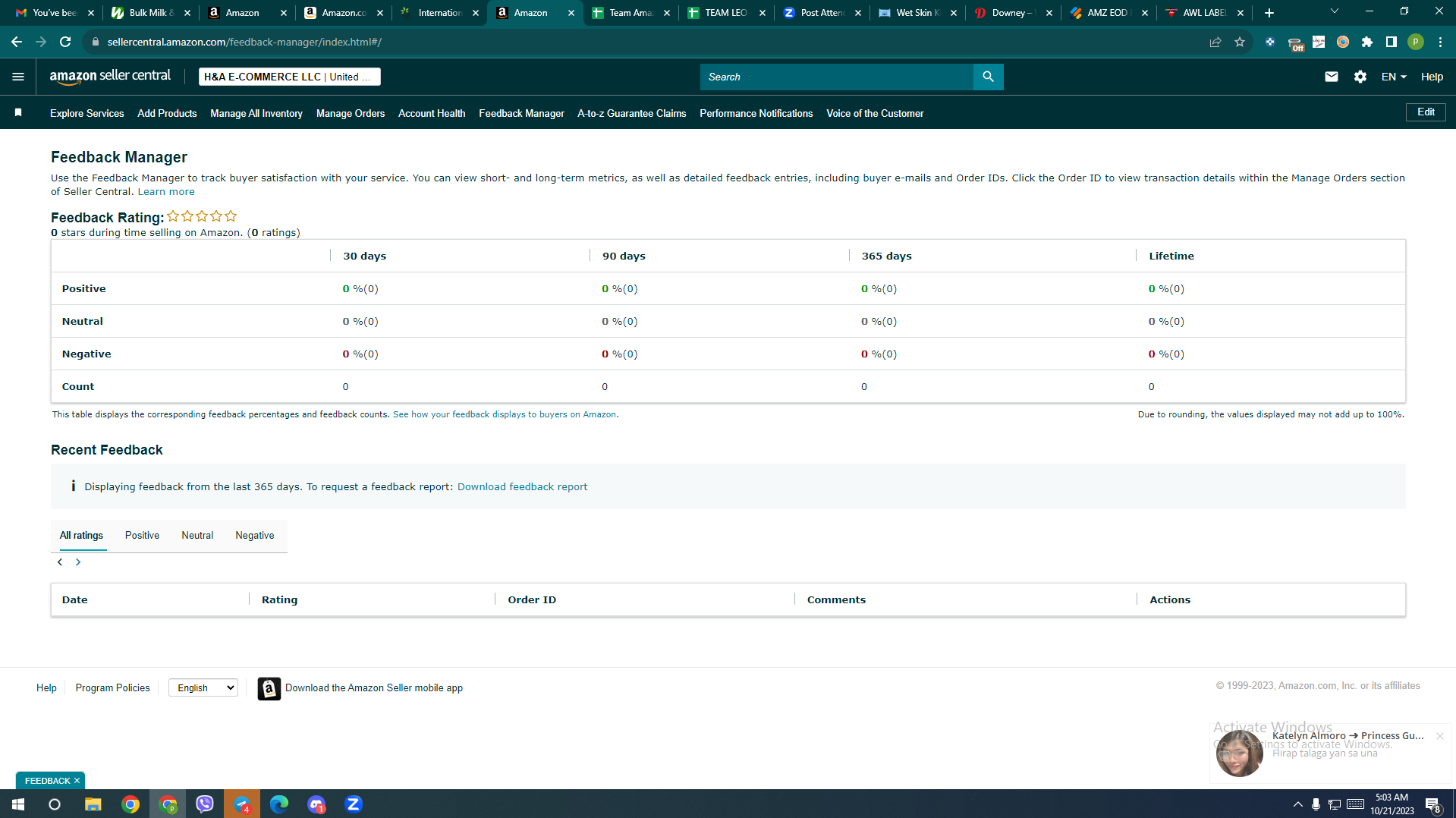Open Feedback Manager menu item
1456x818 pixels.
point(521,113)
